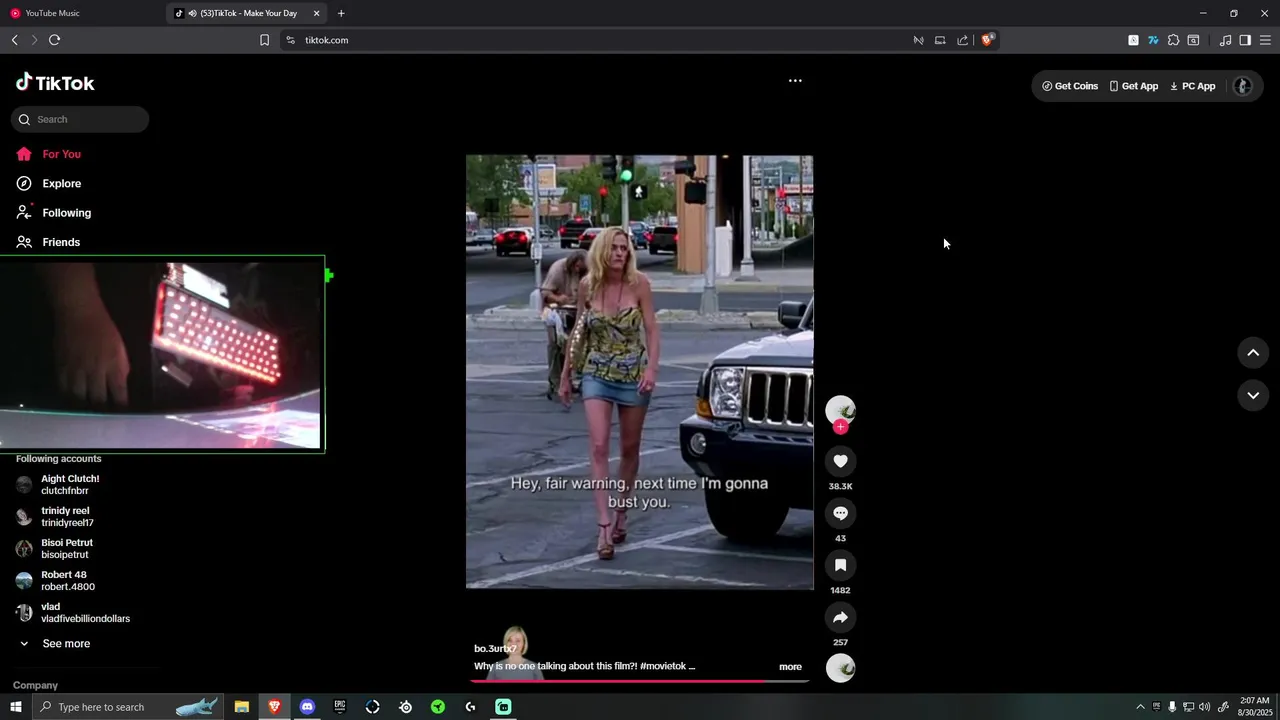Open Robert 48 account
Image resolution: width=1280 pixels, height=720 pixels.
pos(67,581)
